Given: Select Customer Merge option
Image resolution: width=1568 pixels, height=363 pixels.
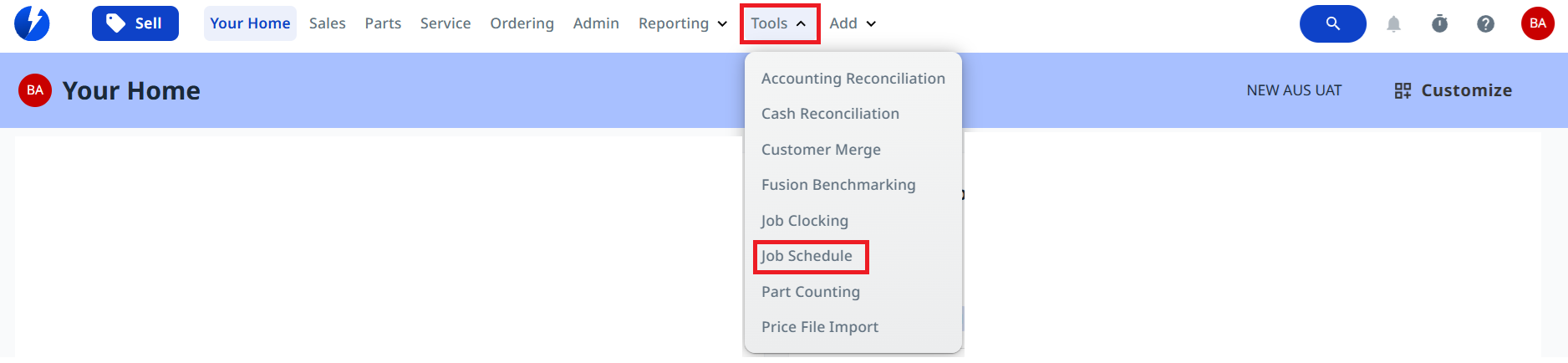Looking at the screenshot, I should click(821, 150).
